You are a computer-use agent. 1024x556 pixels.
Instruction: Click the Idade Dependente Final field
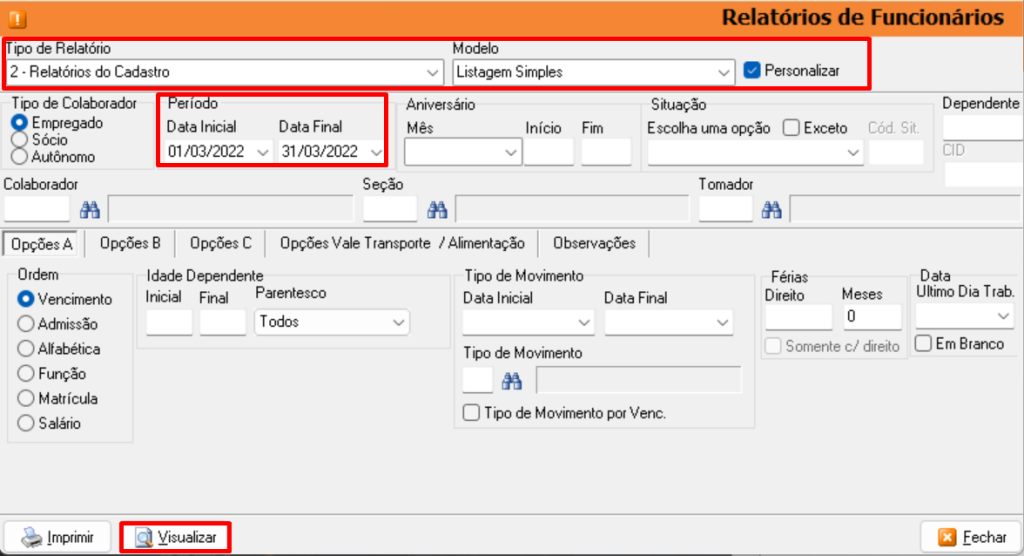[223, 322]
